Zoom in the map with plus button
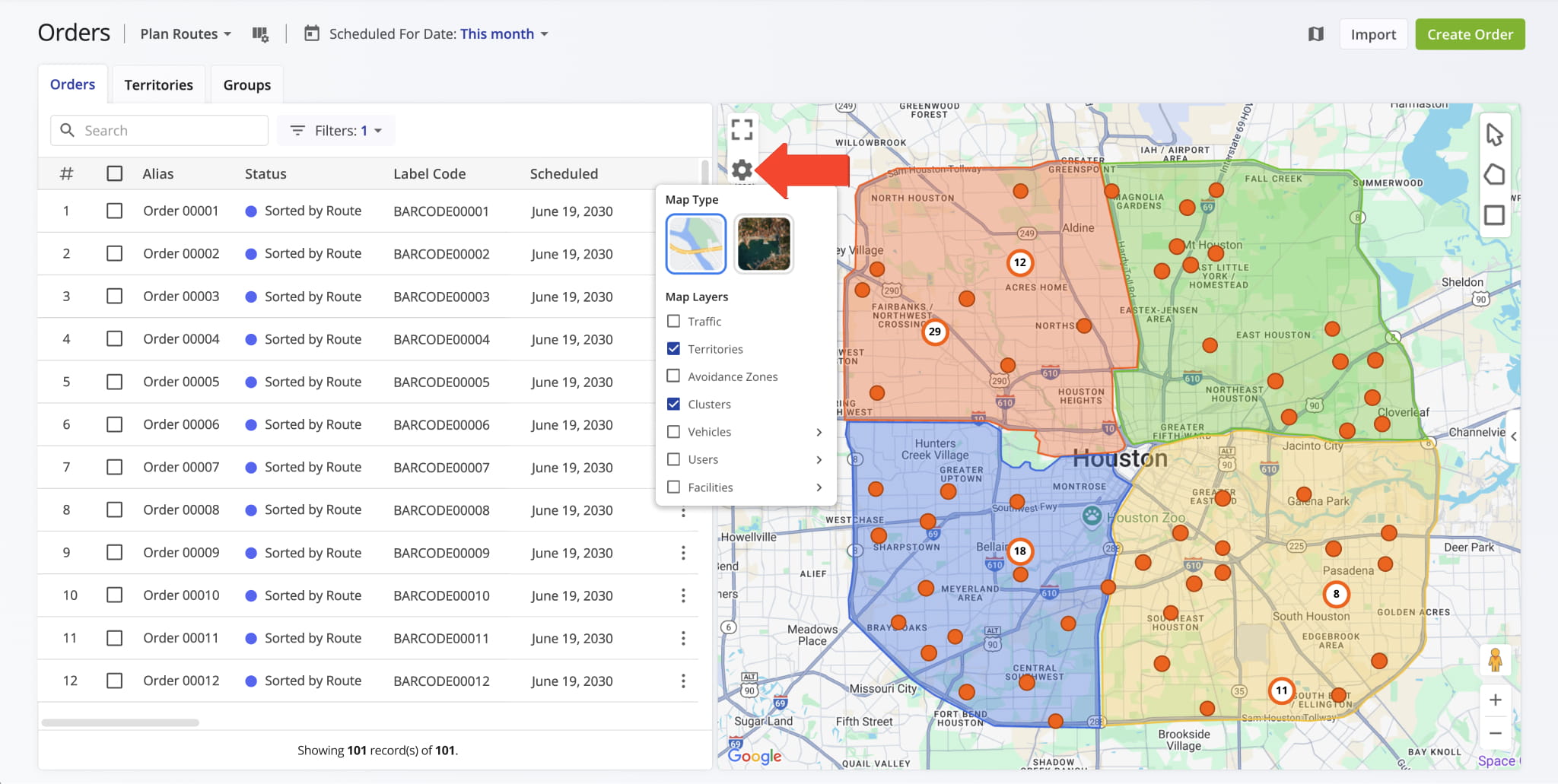The image size is (1558, 784). click(x=1495, y=700)
